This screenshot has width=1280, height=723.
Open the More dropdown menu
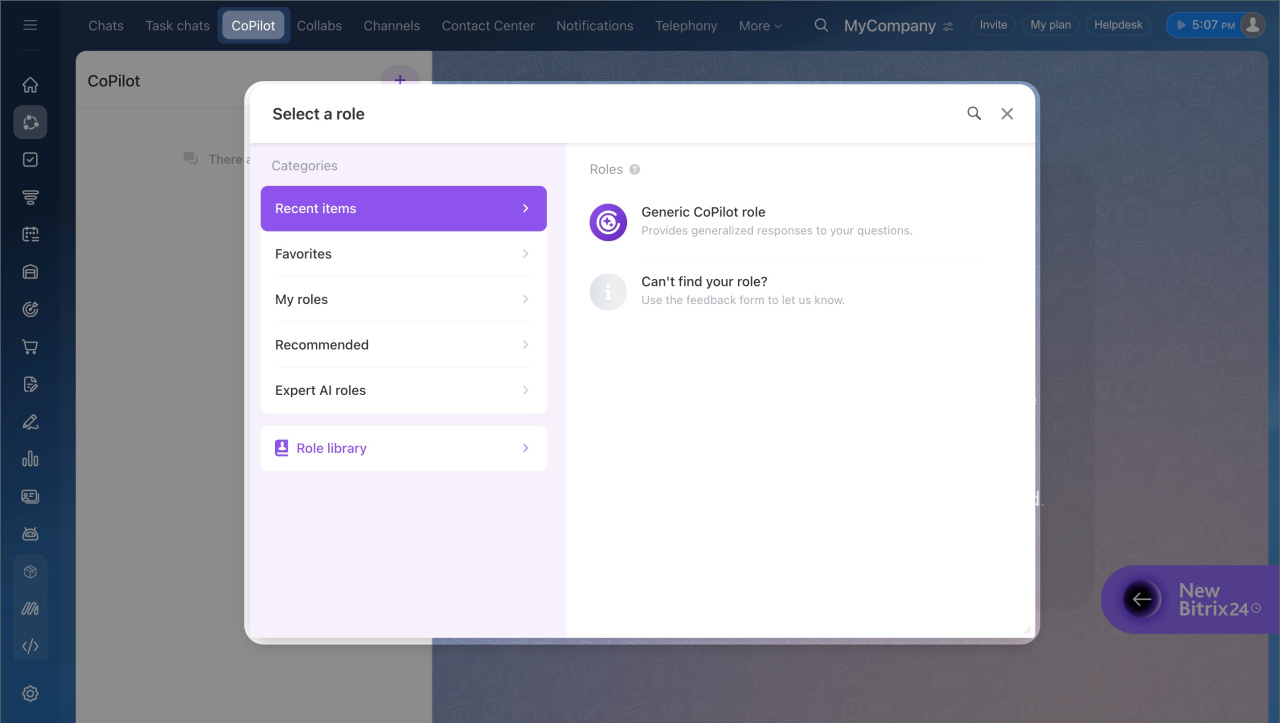pos(760,26)
